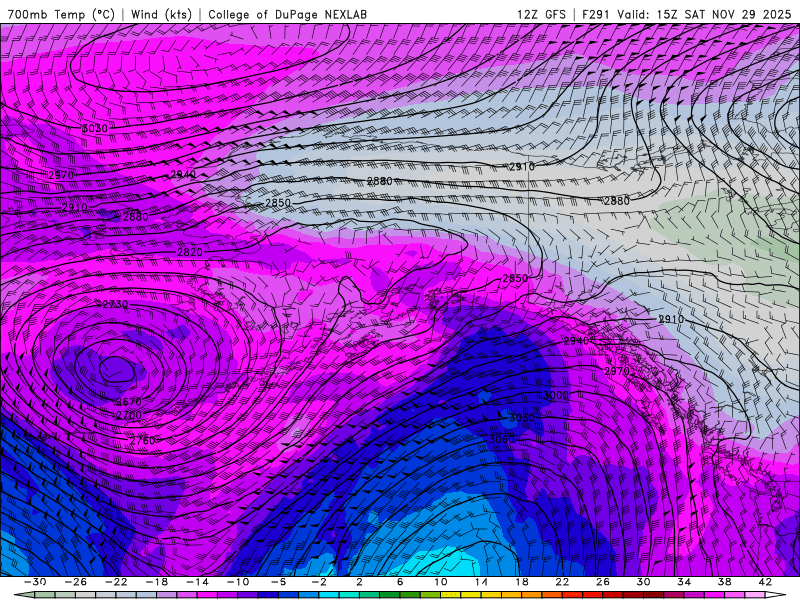Select the 30 colorbar tick label
This screenshot has width=800, height=600.
coord(643,582)
